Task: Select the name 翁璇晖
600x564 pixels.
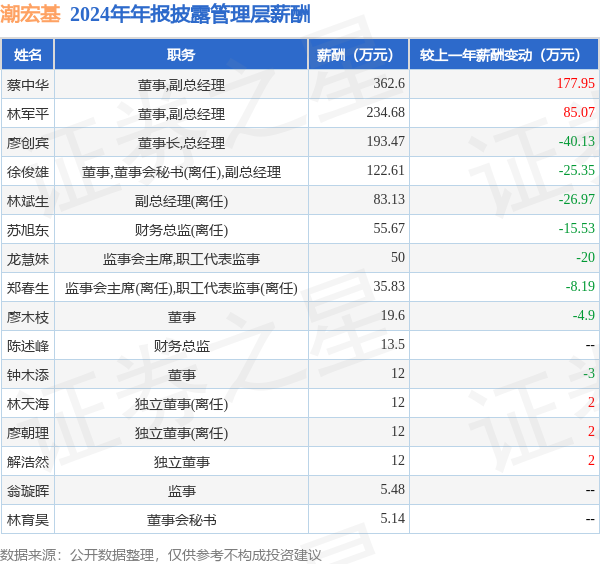Action: [x=28, y=491]
